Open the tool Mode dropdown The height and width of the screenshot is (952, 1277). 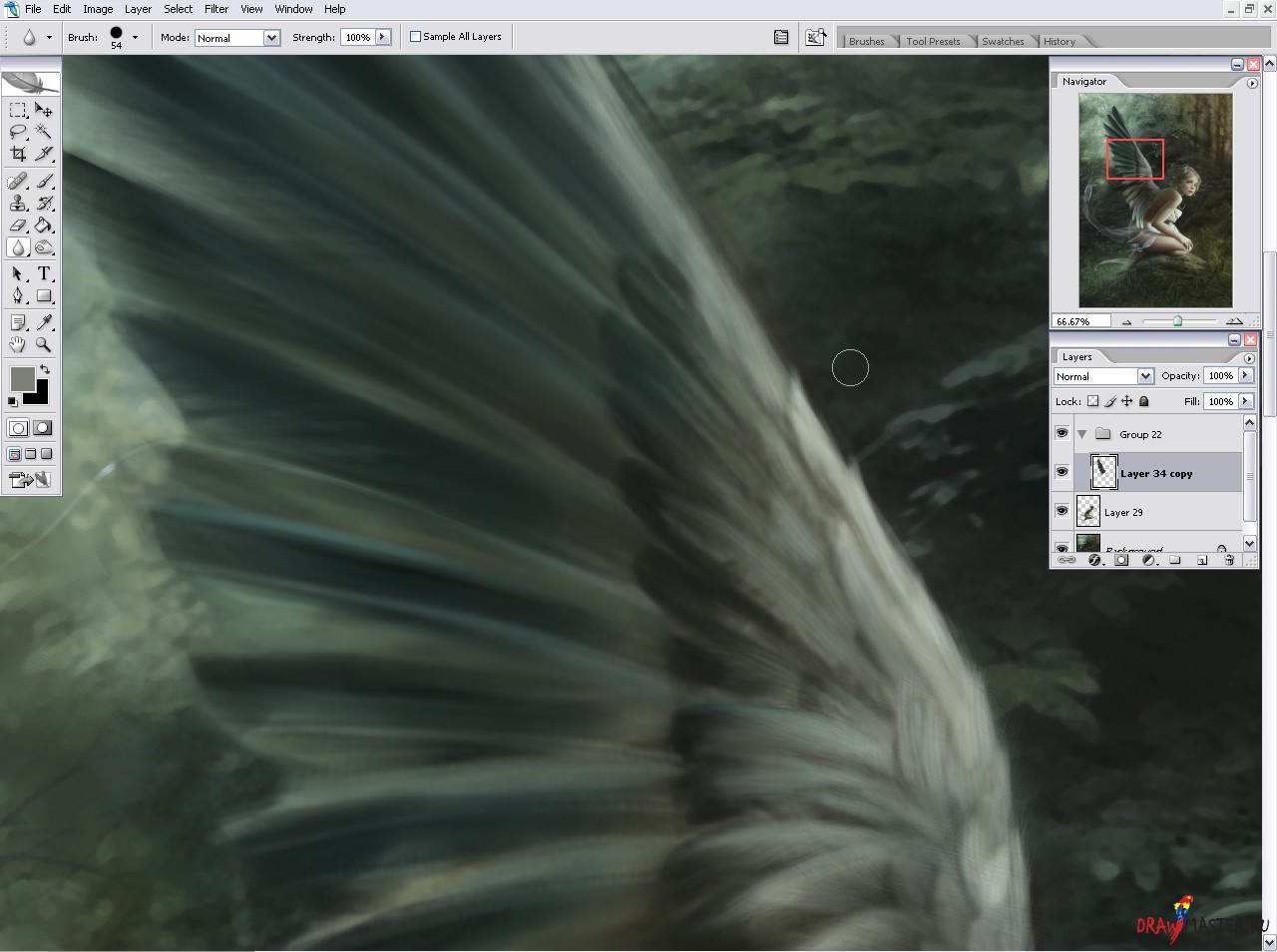[x=237, y=38]
